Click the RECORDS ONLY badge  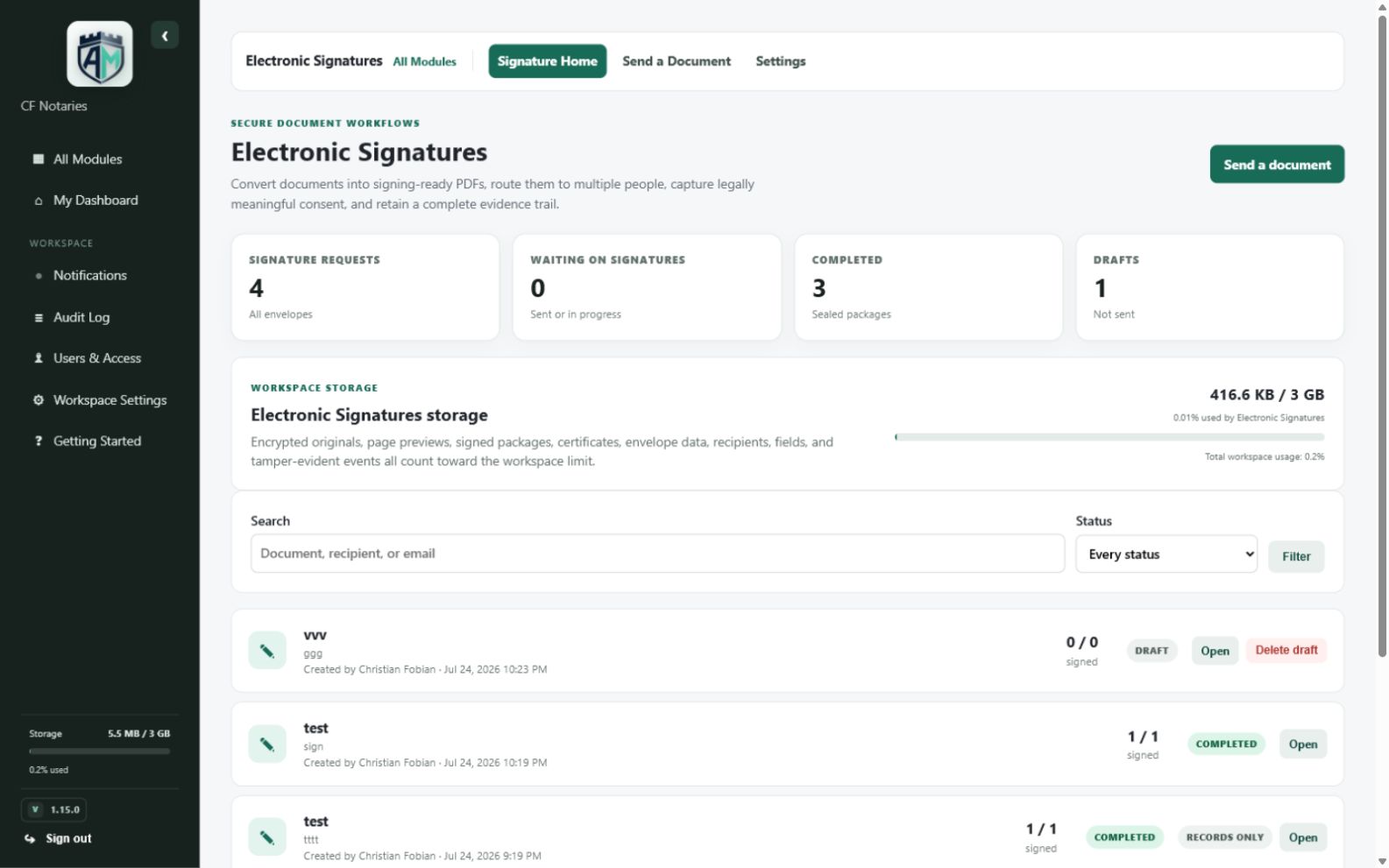1225,837
